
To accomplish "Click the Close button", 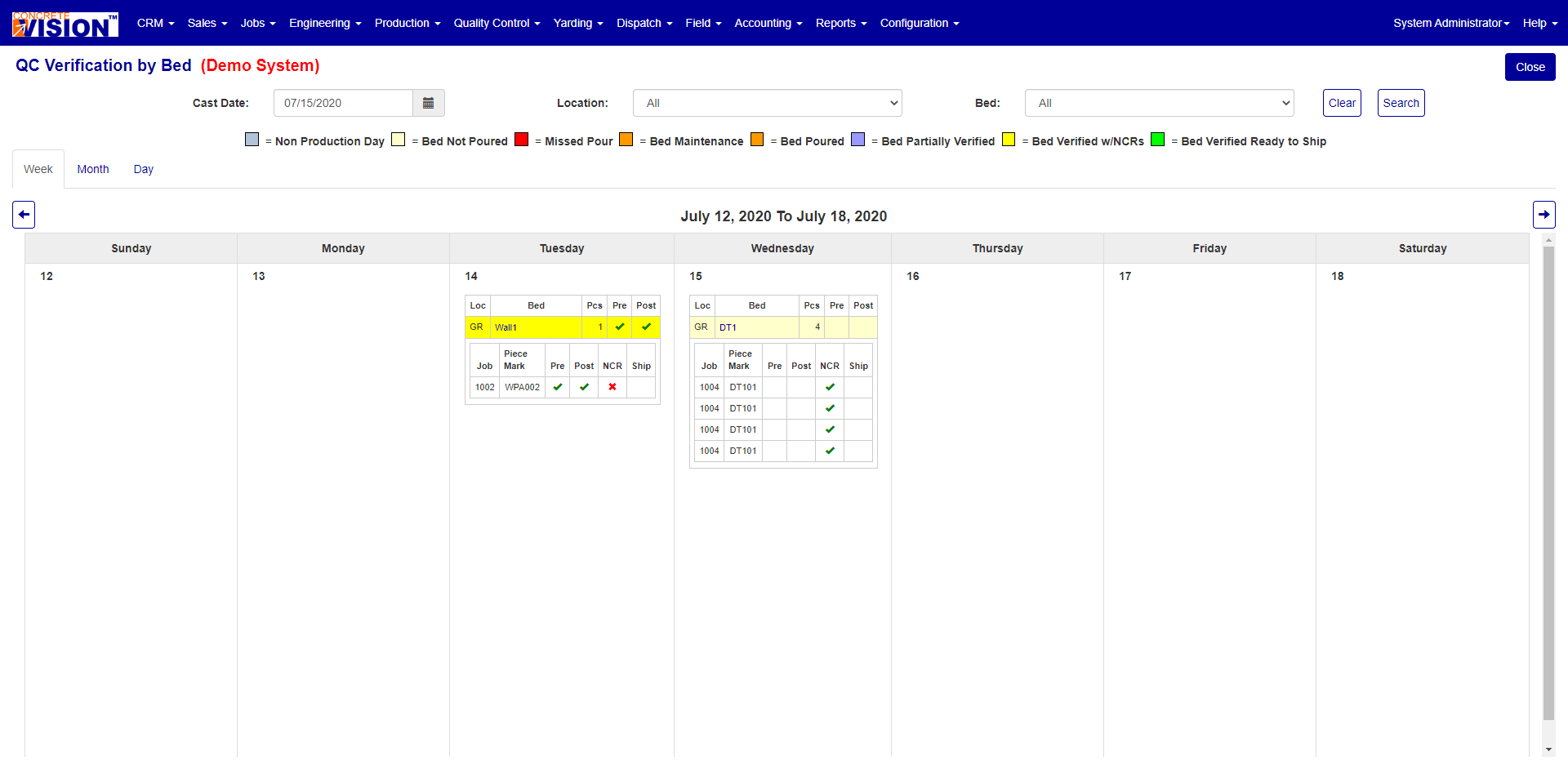I will click(1530, 67).
